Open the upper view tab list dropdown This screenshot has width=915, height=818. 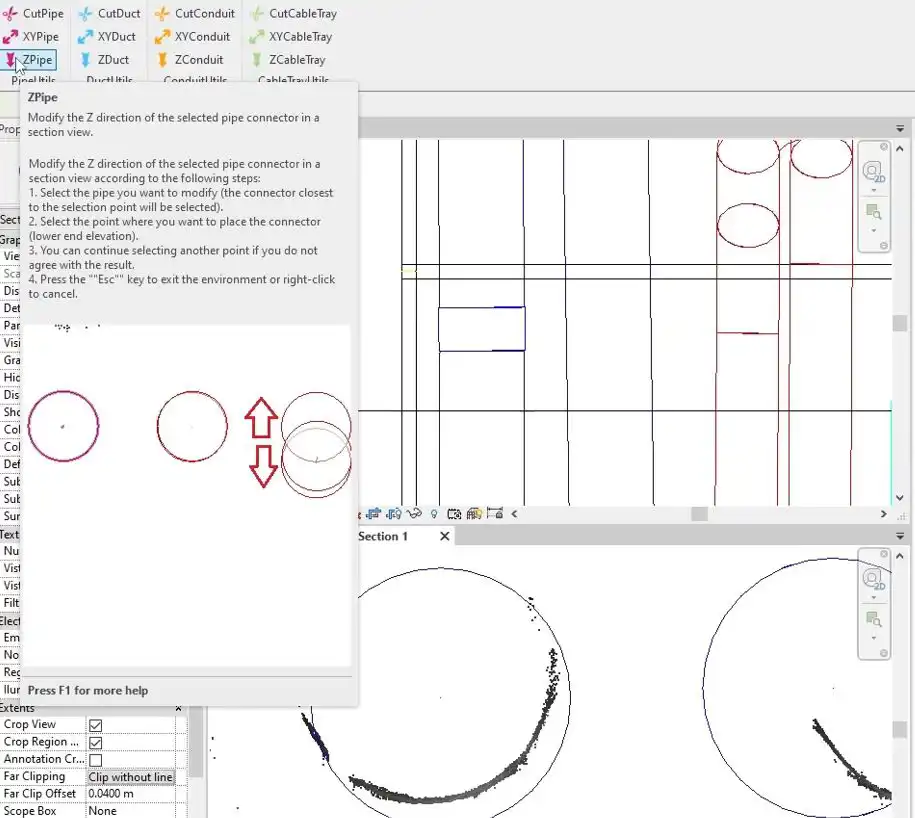click(900, 128)
